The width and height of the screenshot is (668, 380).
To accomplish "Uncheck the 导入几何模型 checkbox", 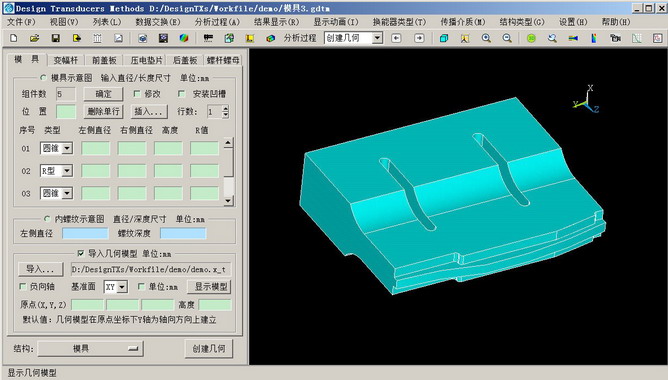I will click(81, 253).
